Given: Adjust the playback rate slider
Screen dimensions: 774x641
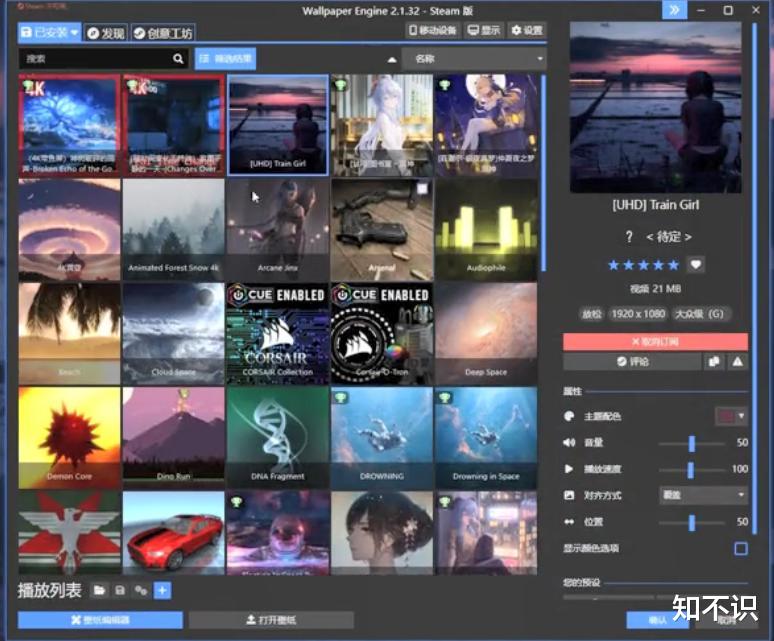Looking at the screenshot, I should point(691,470).
